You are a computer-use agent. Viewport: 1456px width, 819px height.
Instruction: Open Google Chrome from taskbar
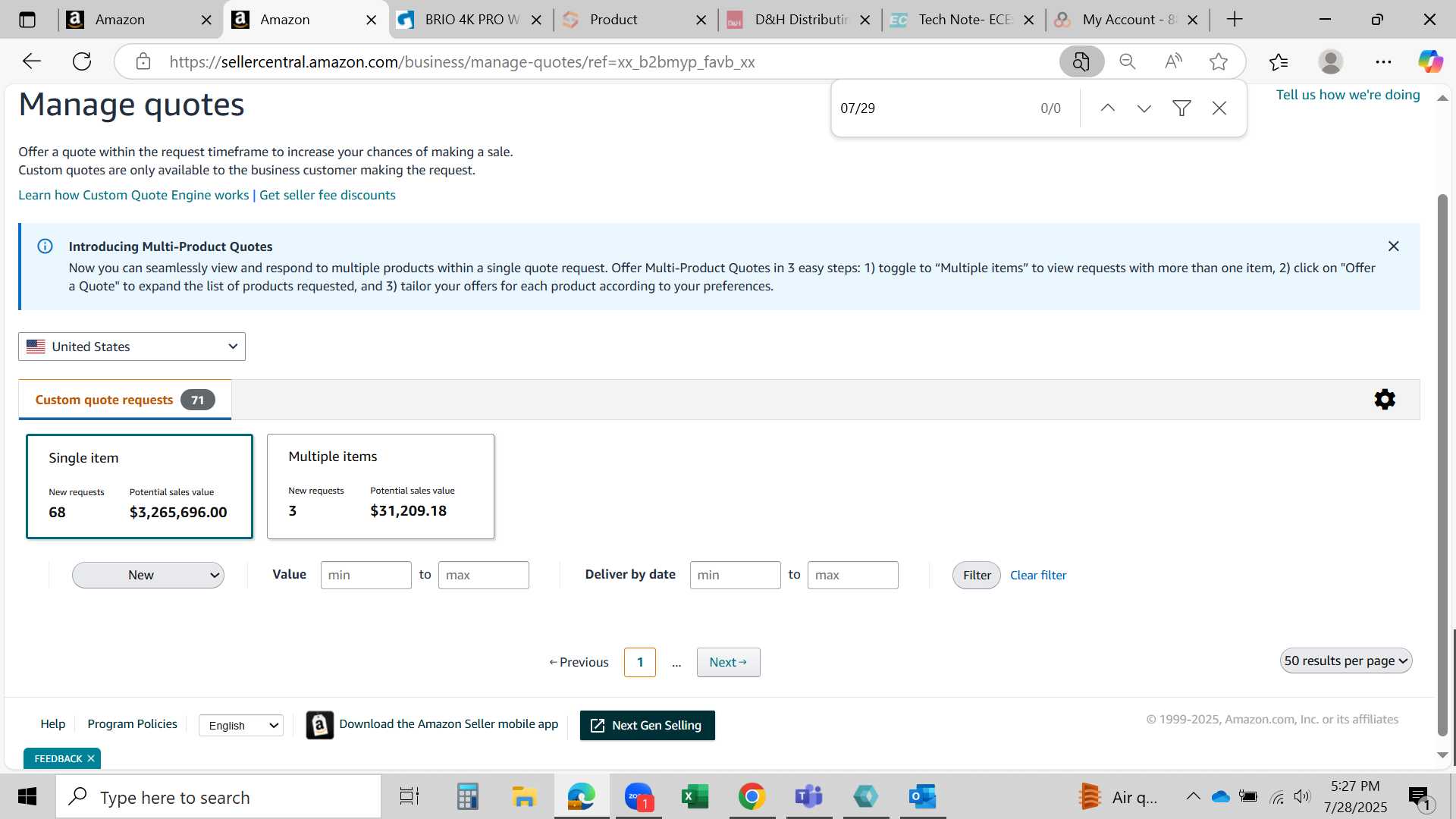(x=752, y=796)
